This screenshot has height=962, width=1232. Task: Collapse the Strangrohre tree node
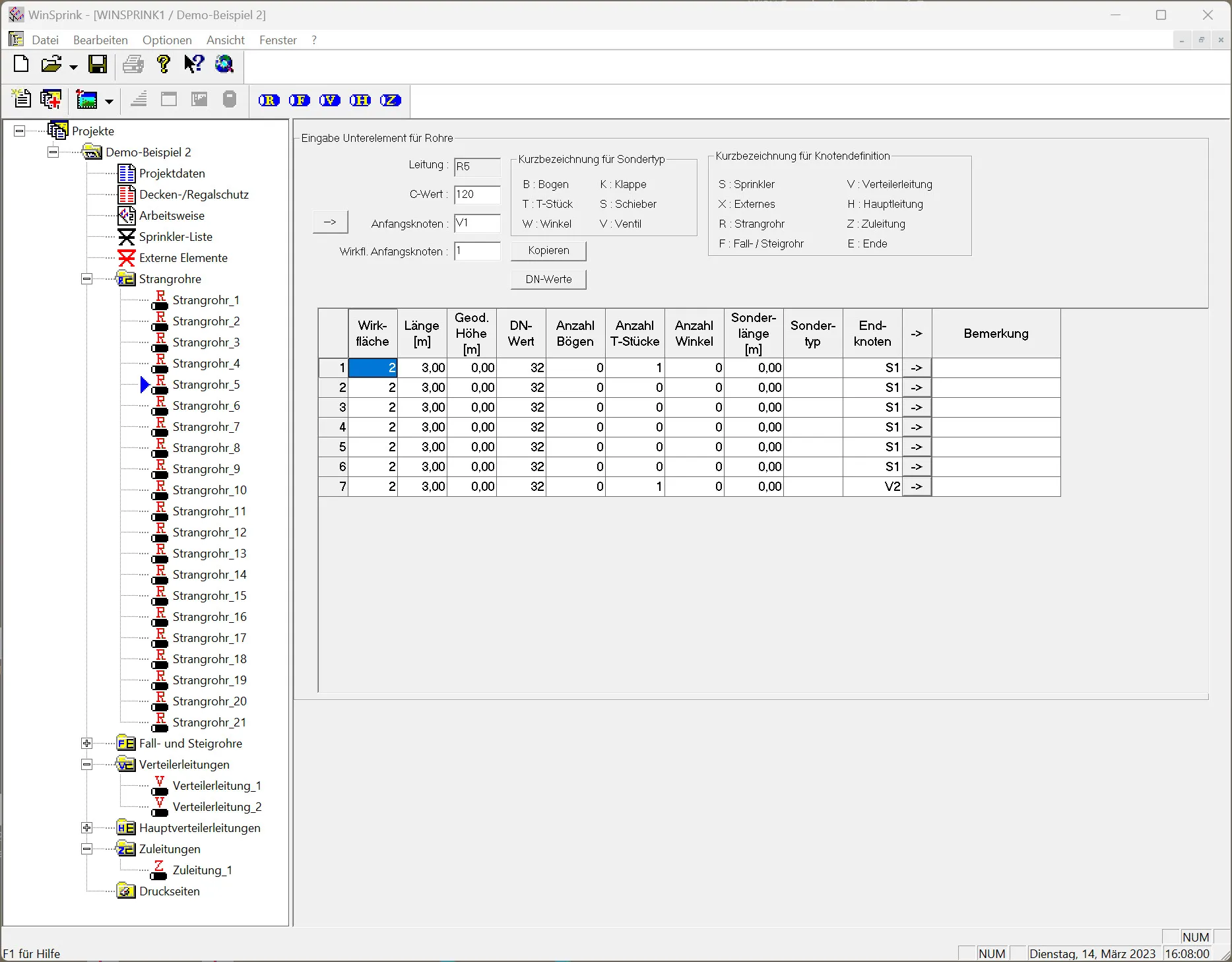(x=86, y=279)
